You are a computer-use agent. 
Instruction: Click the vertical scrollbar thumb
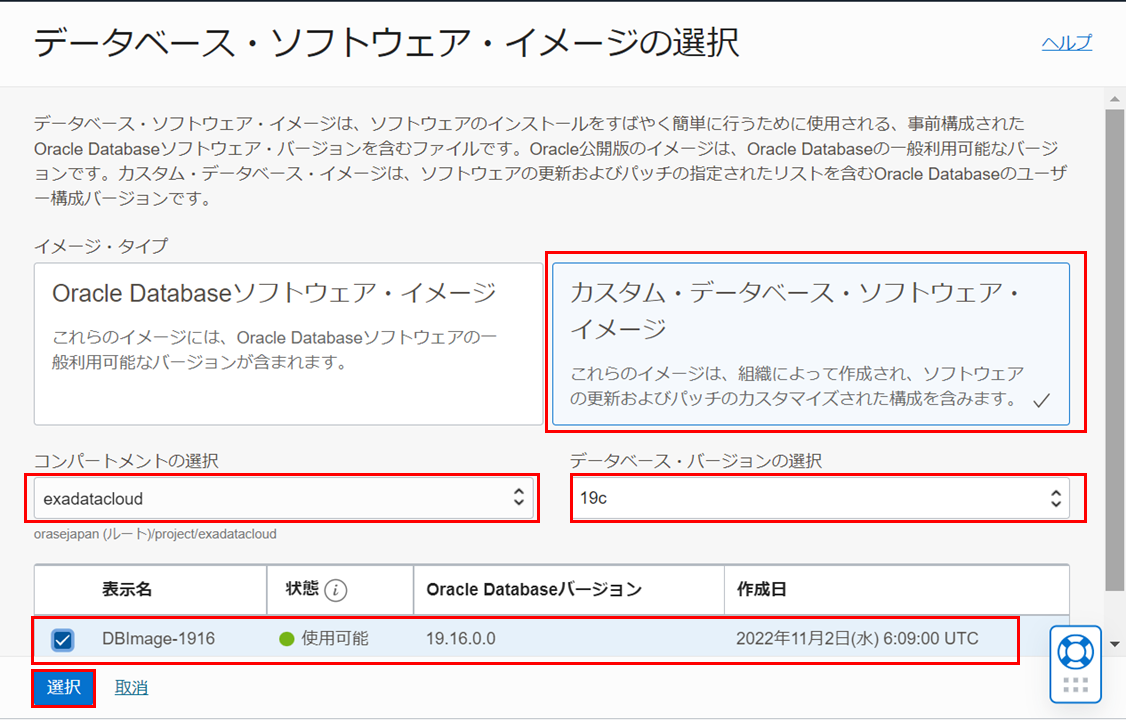1115,350
